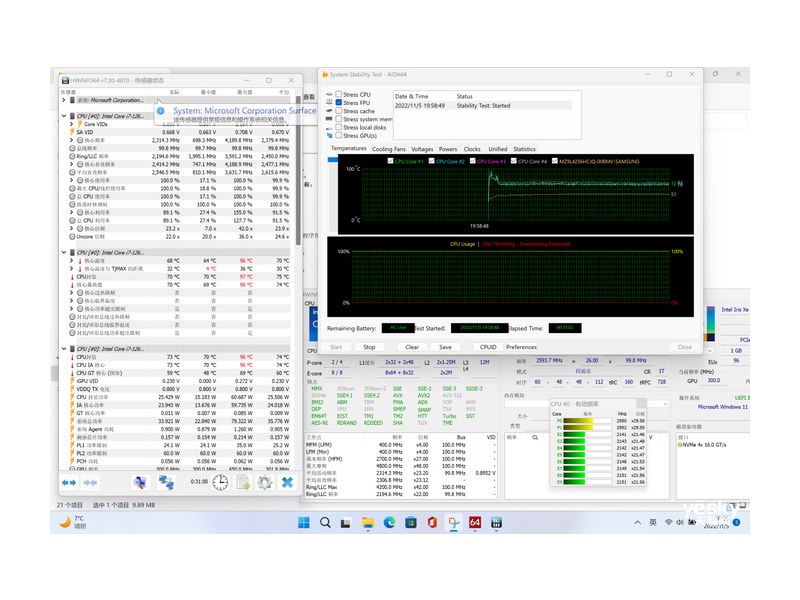This screenshot has width=800, height=600.
Task: Enable Stress local disks checkbox
Action: coord(339,127)
